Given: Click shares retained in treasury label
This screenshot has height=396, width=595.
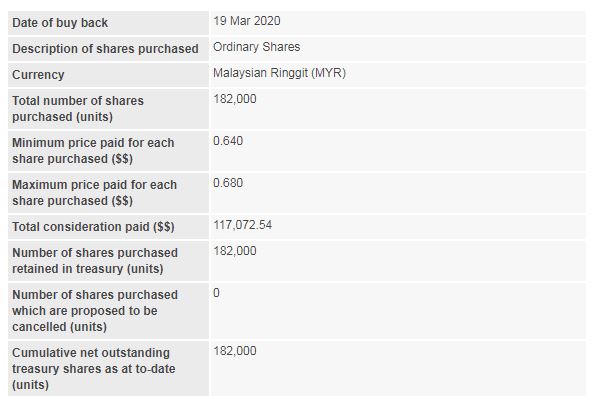Looking at the screenshot, I should pyautogui.click(x=95, y=261).
